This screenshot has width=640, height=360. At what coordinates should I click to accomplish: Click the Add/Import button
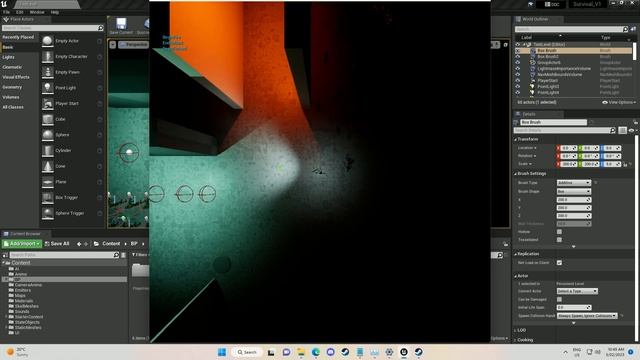point(22,244)
